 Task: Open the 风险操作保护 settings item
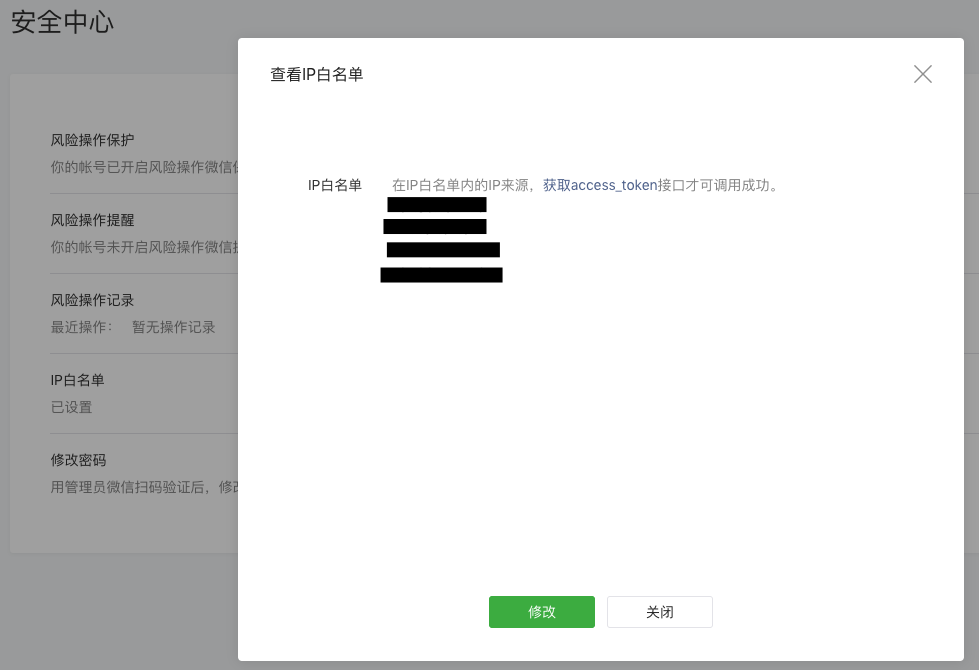92,140
